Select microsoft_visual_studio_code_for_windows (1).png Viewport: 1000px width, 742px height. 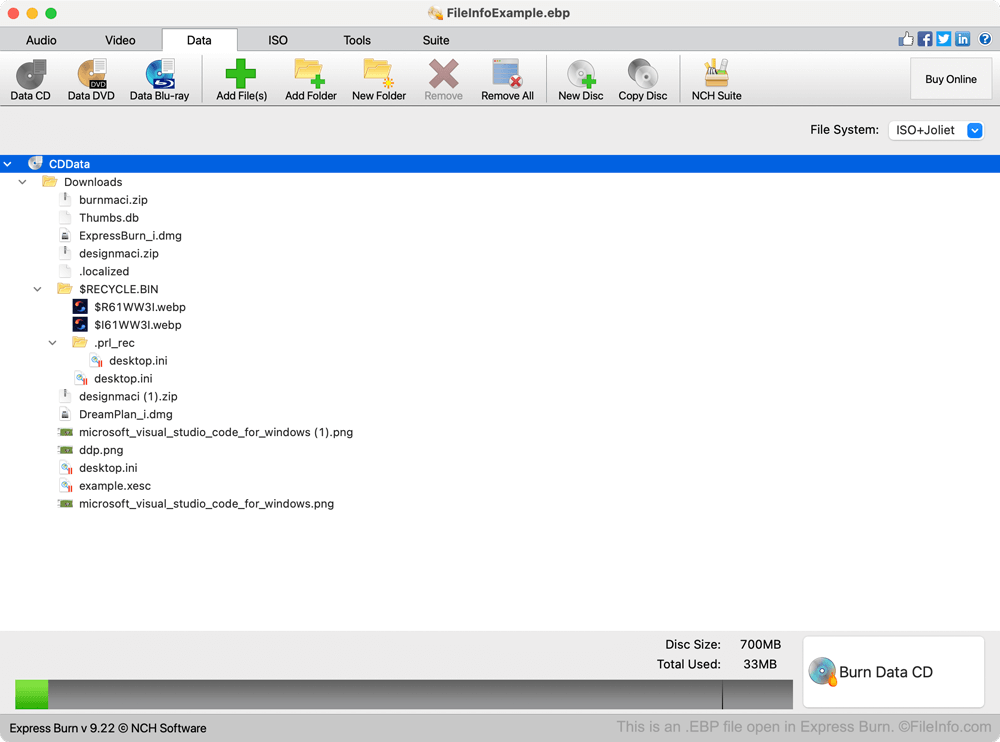pos(216,432)
